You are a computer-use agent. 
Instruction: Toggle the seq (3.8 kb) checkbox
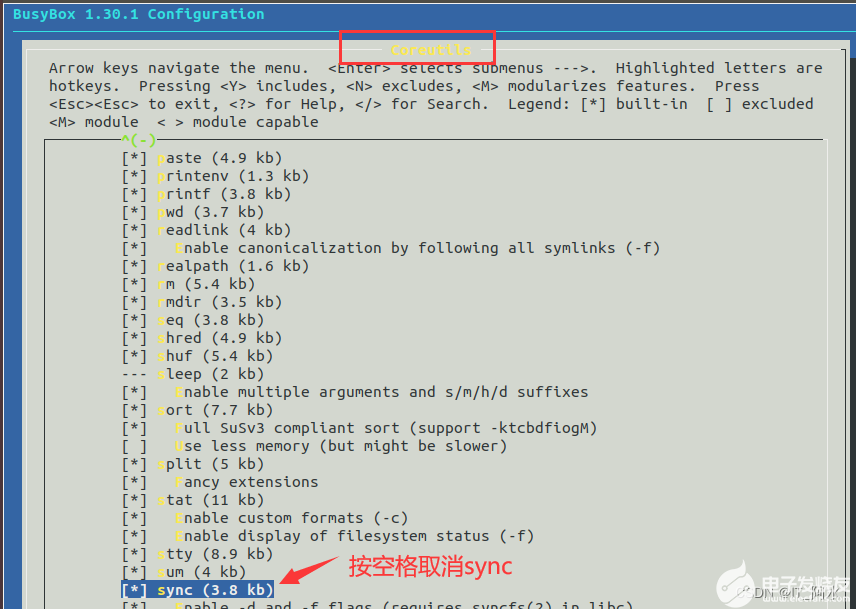point(134,320)
